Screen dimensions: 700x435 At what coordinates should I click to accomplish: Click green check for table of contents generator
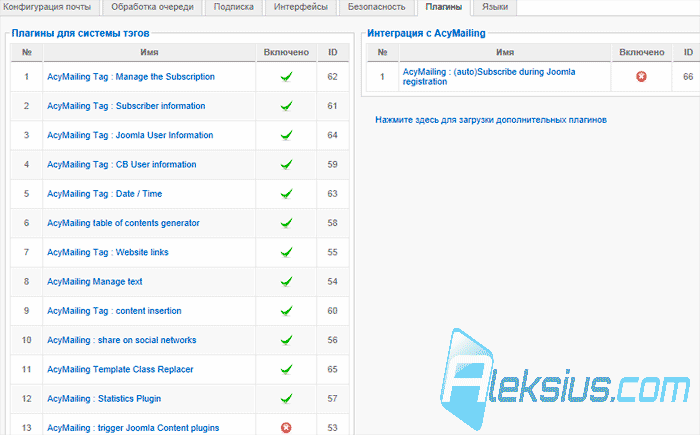pyautogui.click(x=286, y=223)
